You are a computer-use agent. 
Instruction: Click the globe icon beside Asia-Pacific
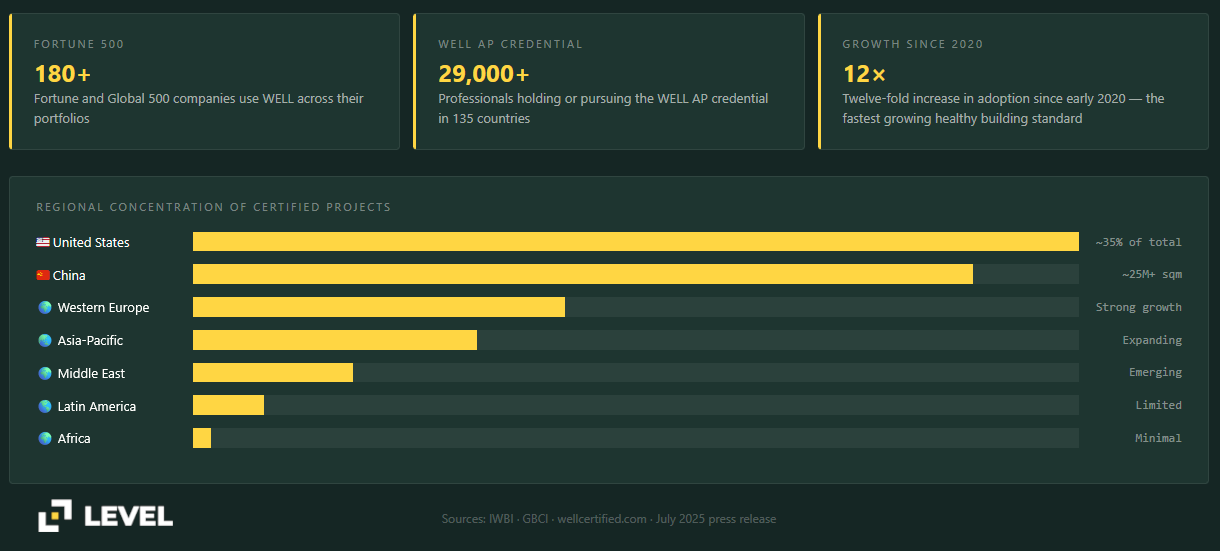(45, 340)
